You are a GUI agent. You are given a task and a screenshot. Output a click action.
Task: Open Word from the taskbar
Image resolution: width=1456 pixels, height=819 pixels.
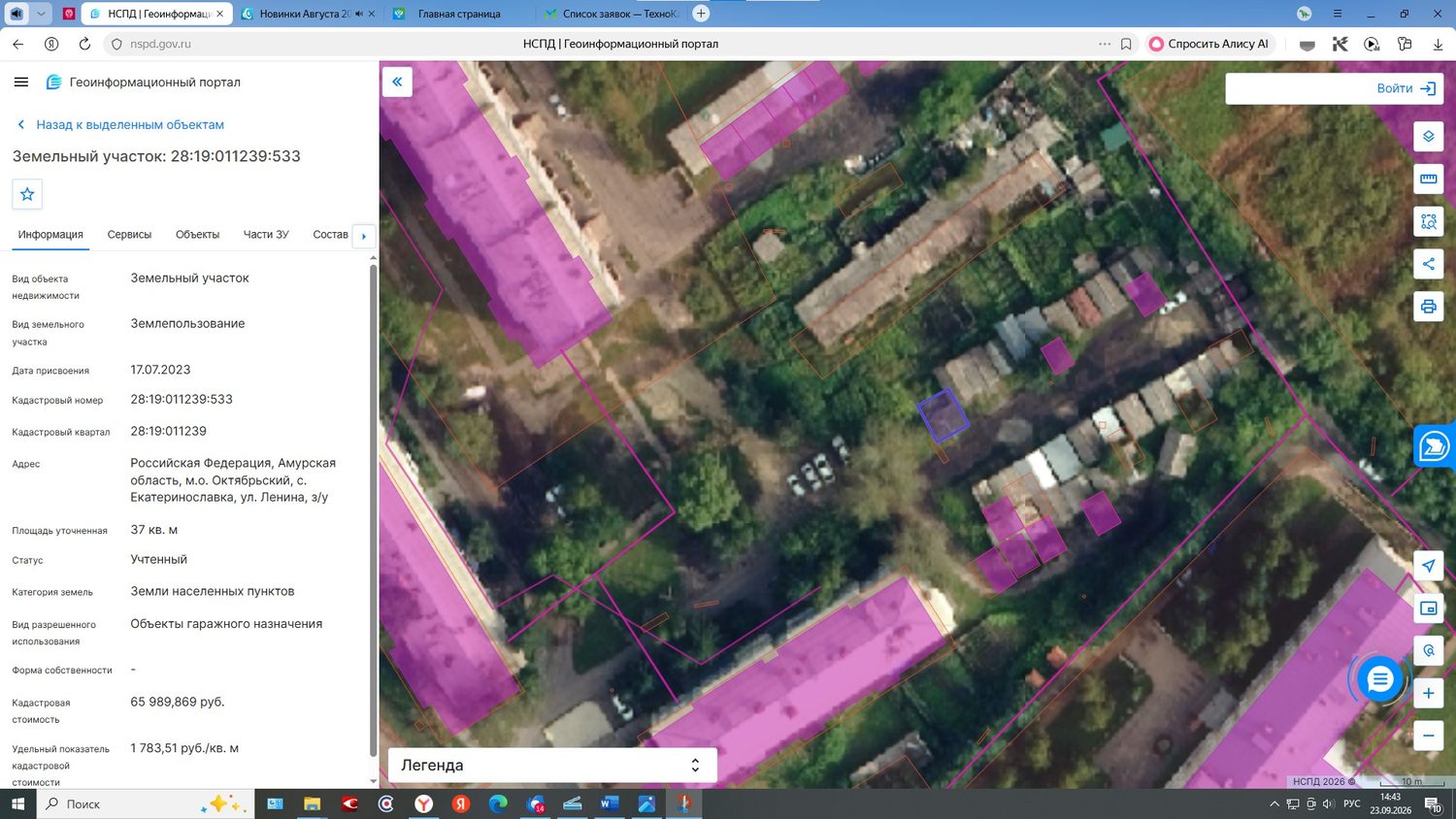coord(609,804)
